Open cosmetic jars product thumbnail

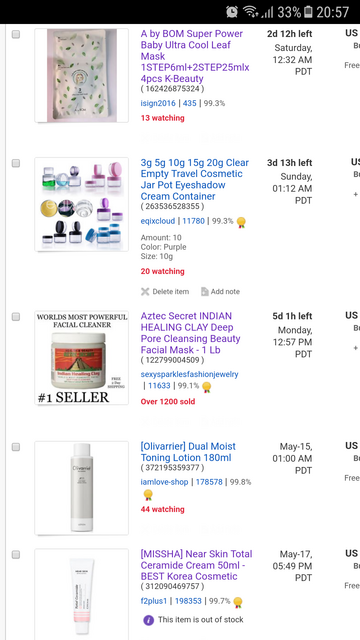coord(82,204)
